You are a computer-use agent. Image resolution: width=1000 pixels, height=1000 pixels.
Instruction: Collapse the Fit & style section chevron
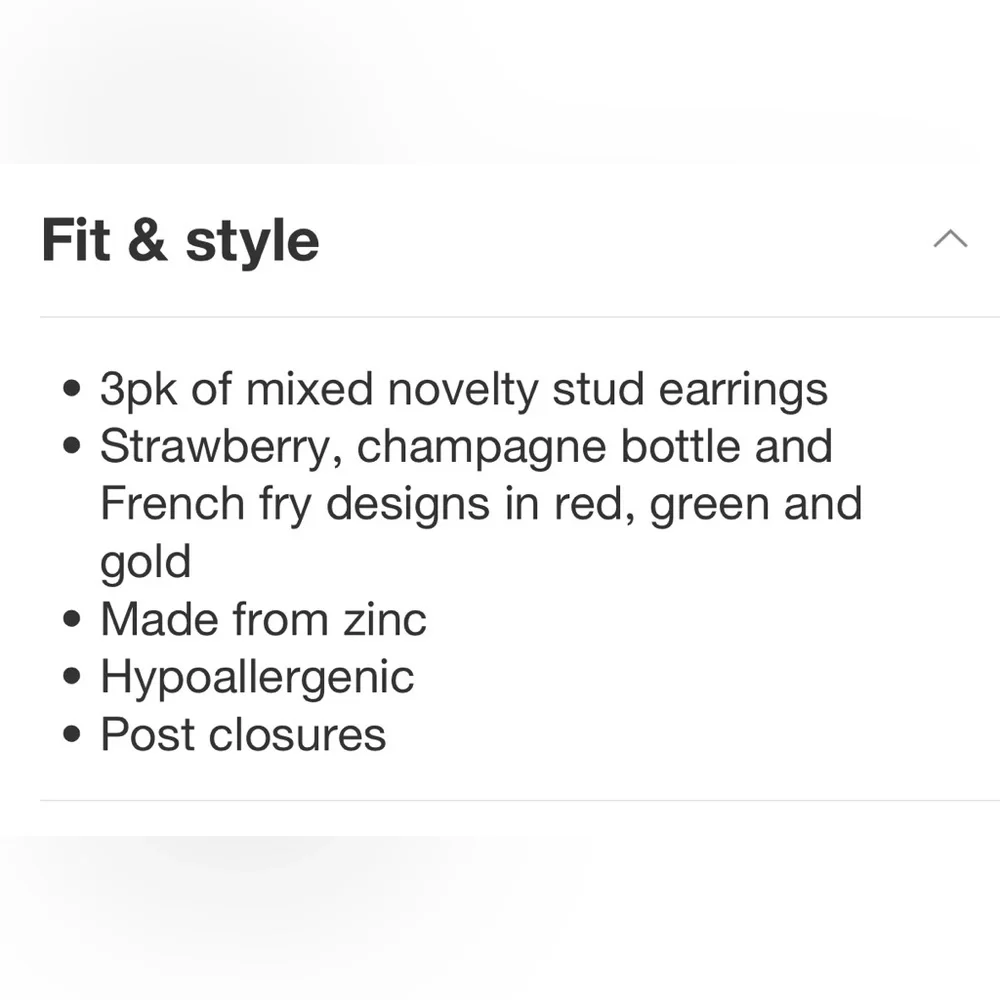pyautogui.click(x=950, y=239)
